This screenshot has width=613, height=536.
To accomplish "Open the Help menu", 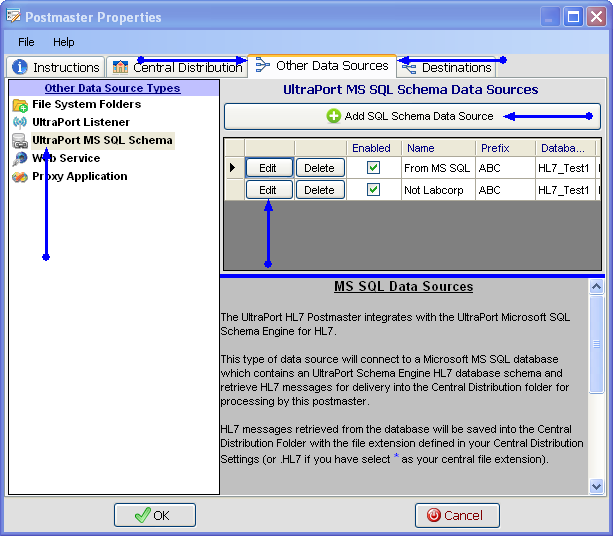I will pos(64,42).
